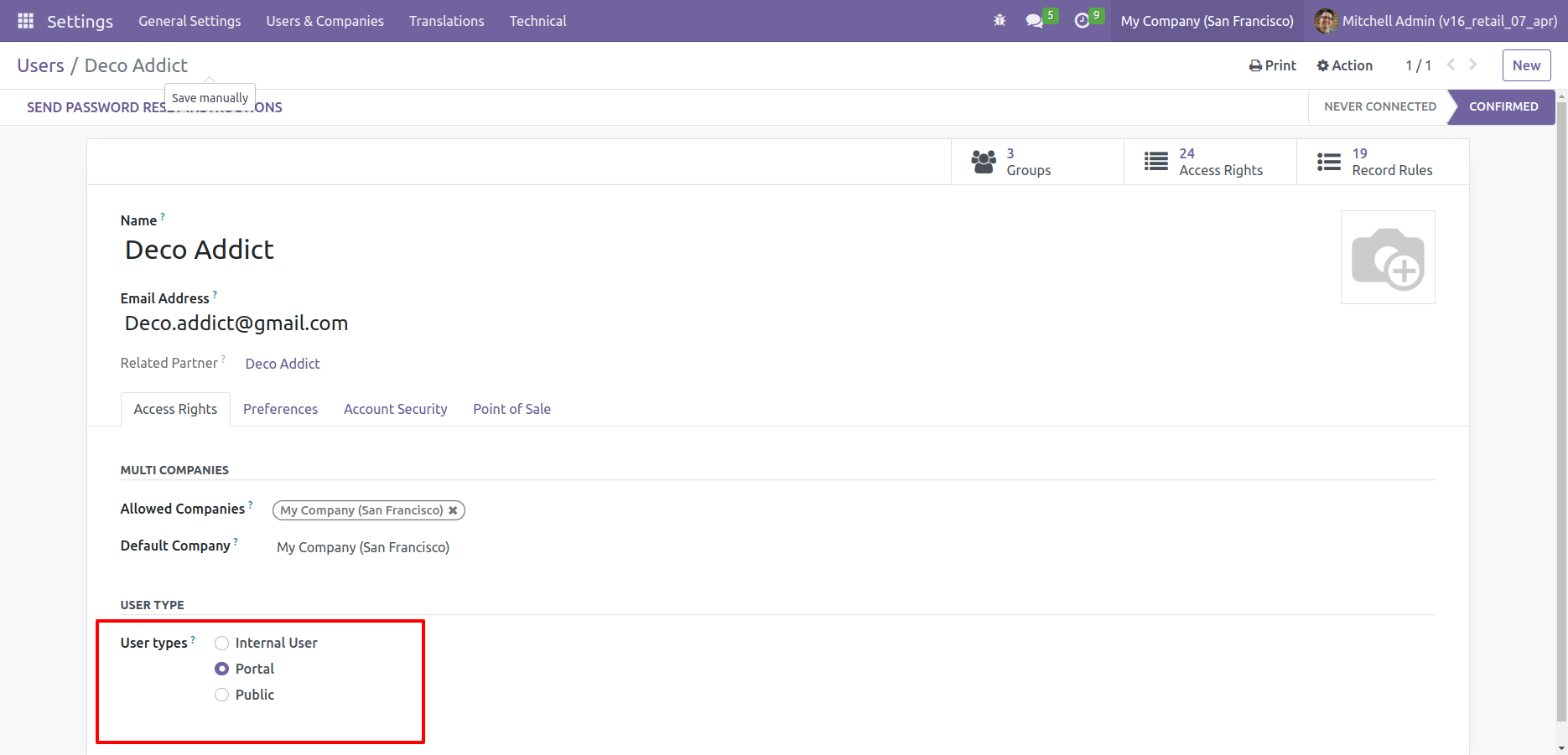1568x755 pixels.
Task: Open Users & Companies menu
Action: click(325, 21)
